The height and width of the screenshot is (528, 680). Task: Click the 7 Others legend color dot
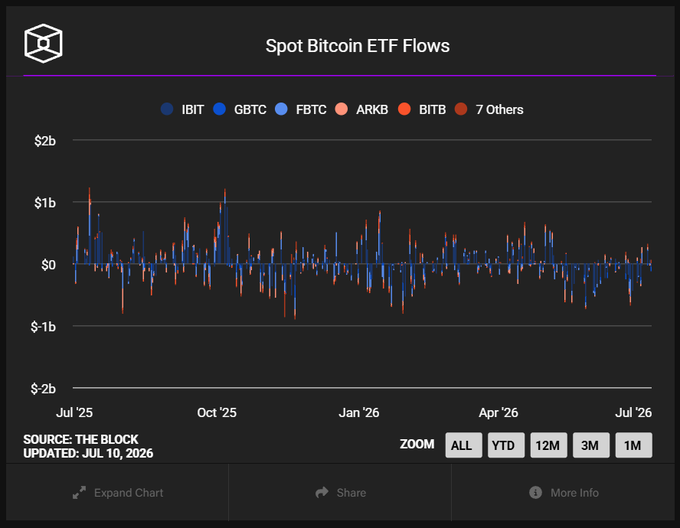461,109
